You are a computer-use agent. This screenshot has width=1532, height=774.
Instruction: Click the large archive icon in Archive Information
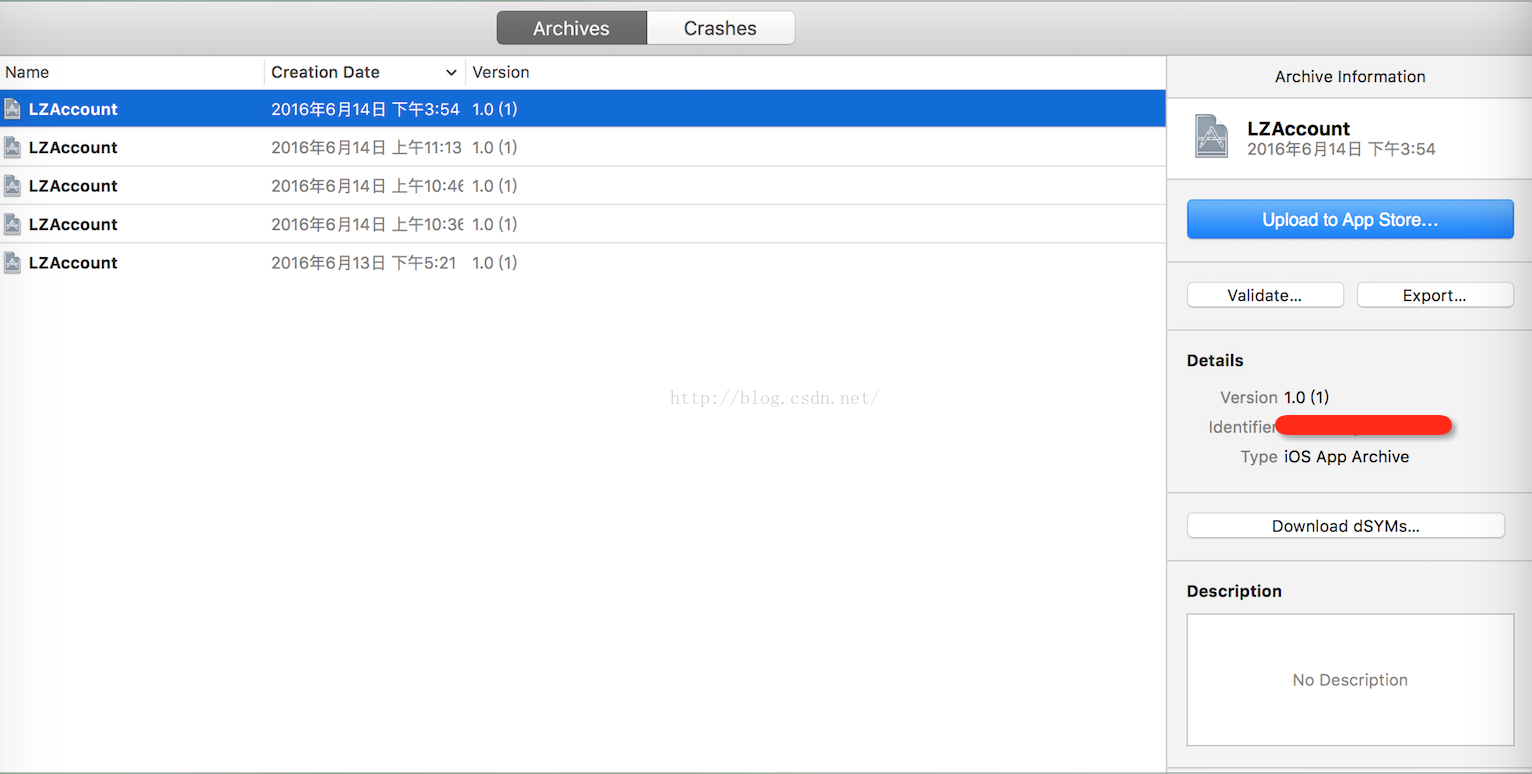tap(1211, 137)
